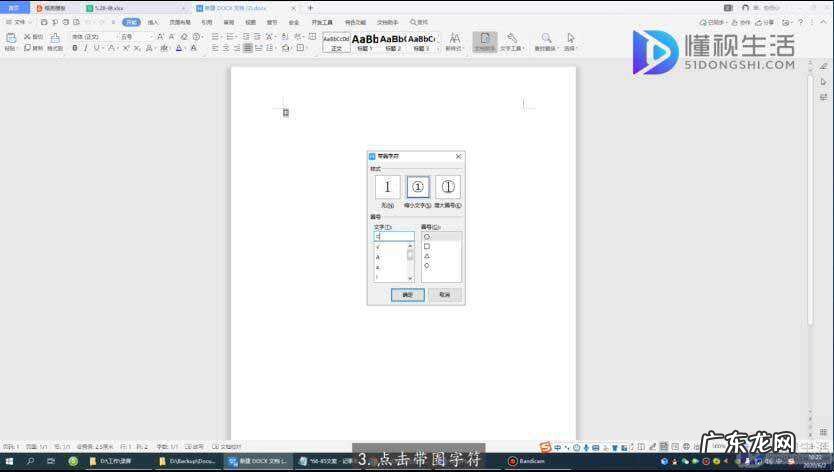Image resolution: width=834 pixels, height=472 pixels.
Task: Toggle italic formatting in the ribbon
Action: tap(85, 48)
